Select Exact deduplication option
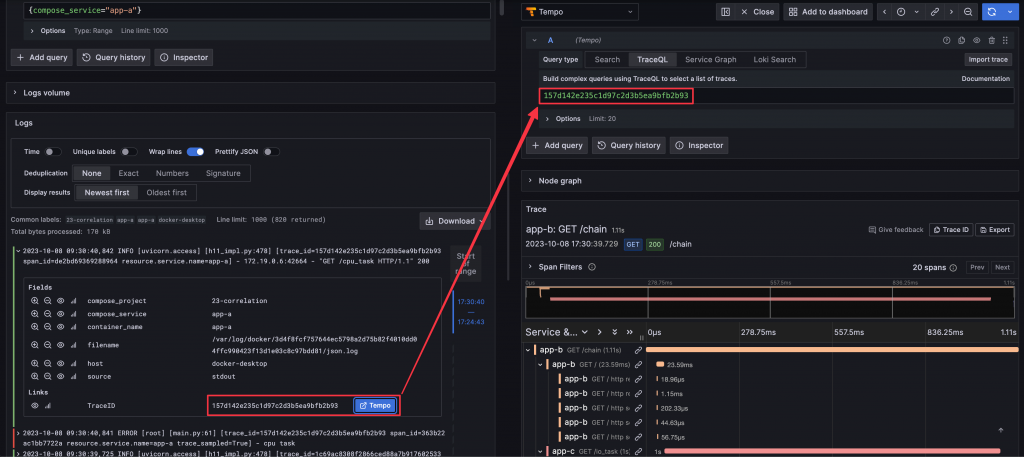 click(x=129, y=173)
